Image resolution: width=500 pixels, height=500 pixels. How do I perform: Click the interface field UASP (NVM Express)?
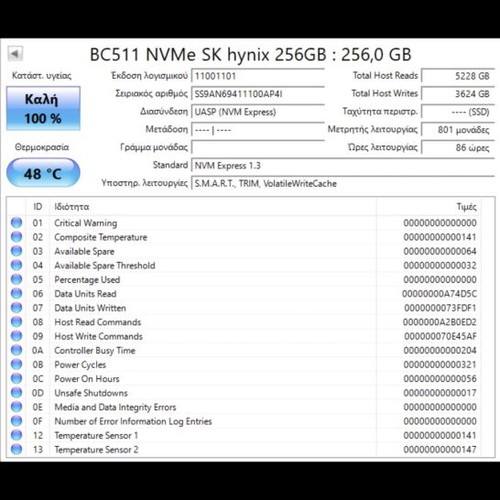pyautogui.click(x=258, y=112)
